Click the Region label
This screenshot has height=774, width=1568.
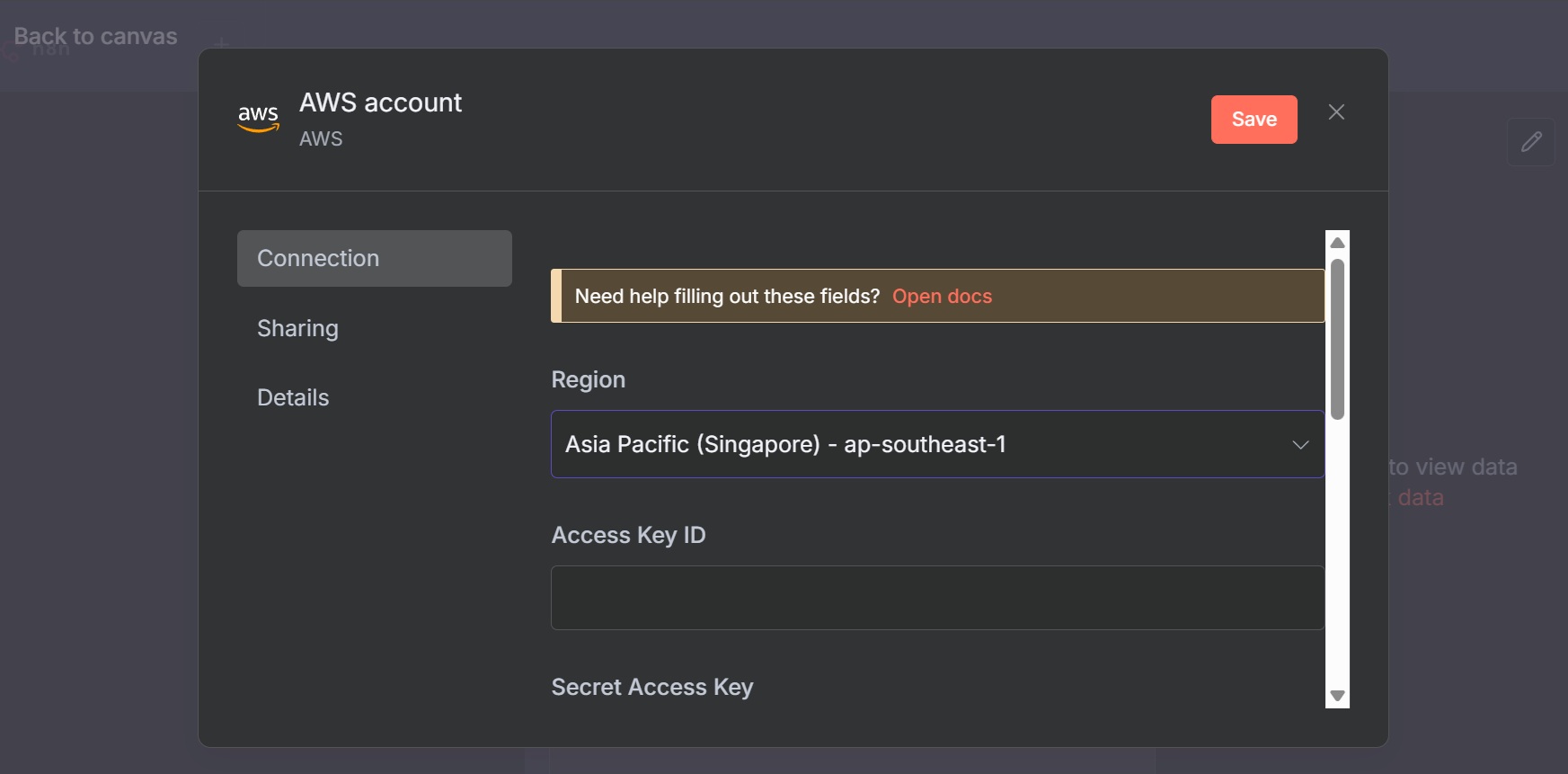point(588,380)
